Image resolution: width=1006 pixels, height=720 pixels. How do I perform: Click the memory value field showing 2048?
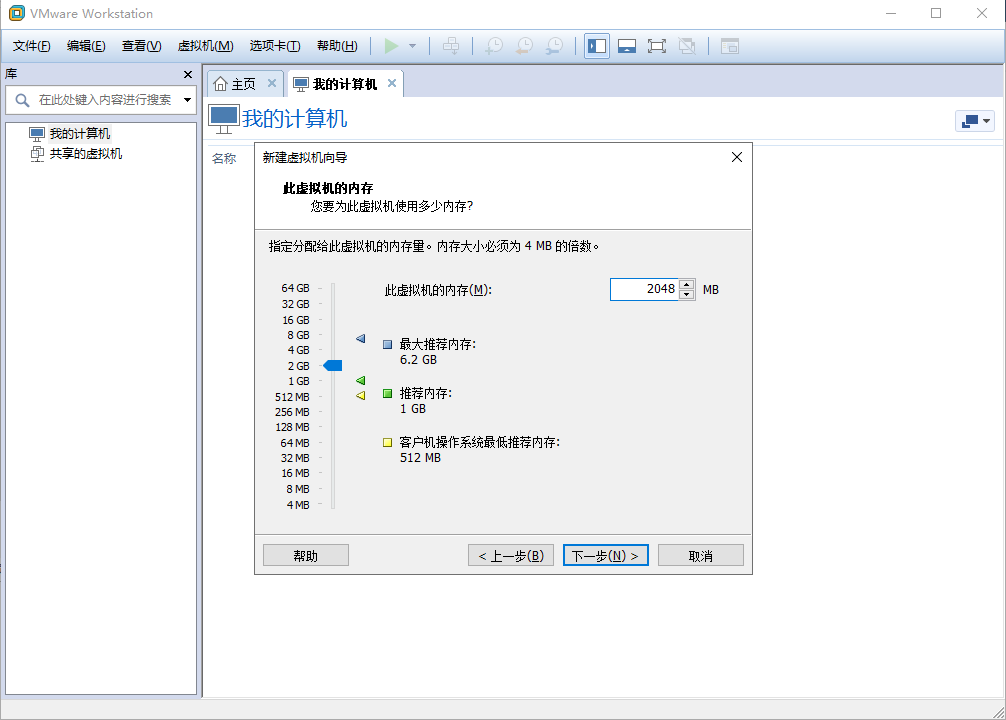coord(644,289)
